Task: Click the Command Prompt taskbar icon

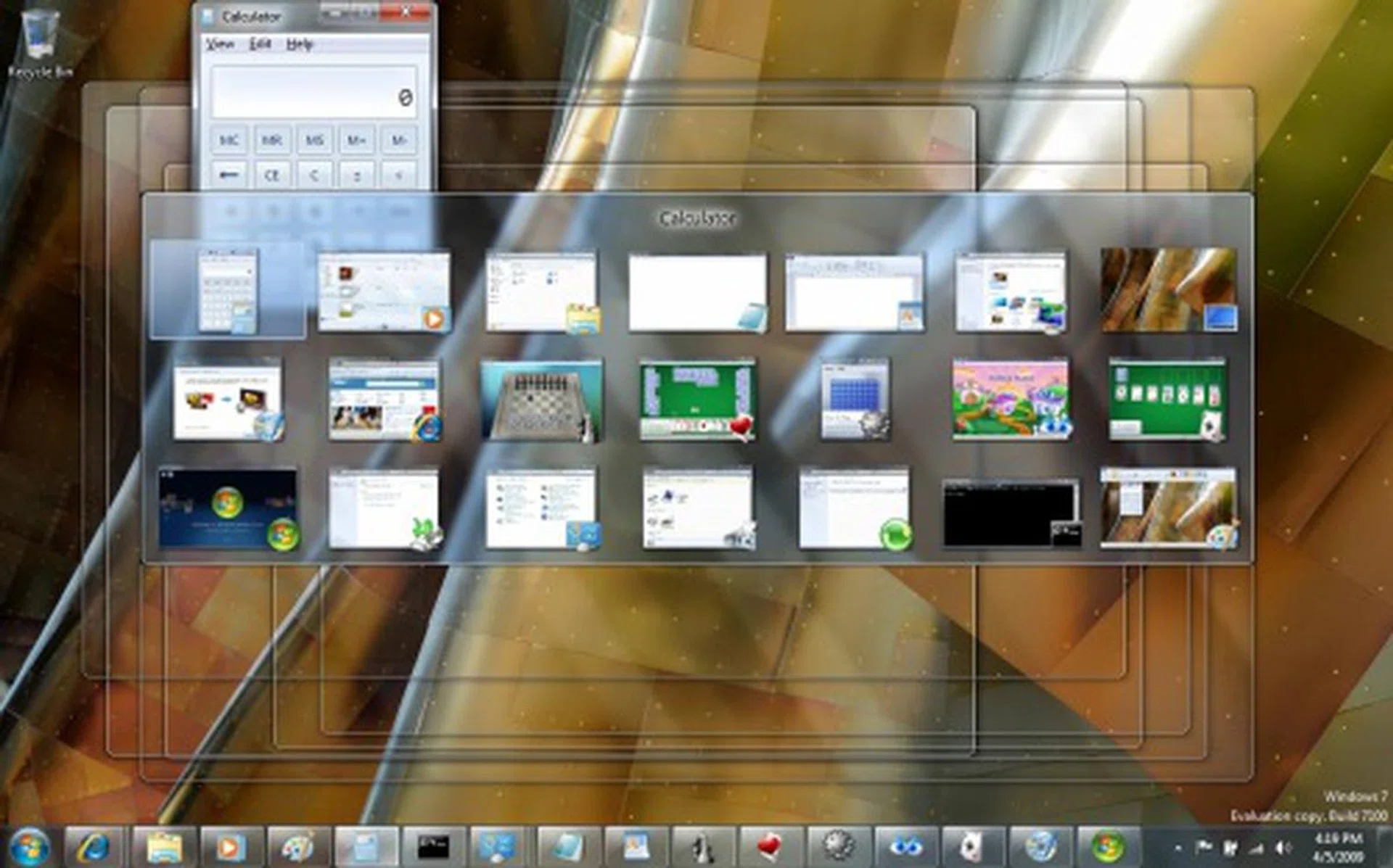Action: [433, 846]
